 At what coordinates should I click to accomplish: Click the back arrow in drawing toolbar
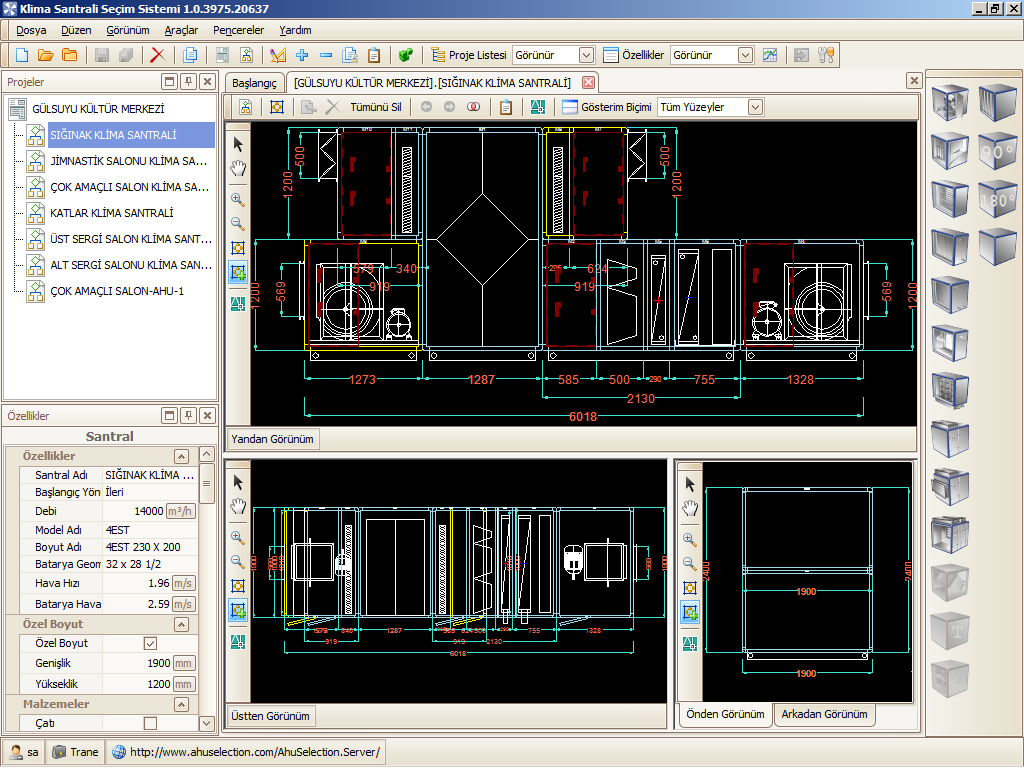coord(426,106)
